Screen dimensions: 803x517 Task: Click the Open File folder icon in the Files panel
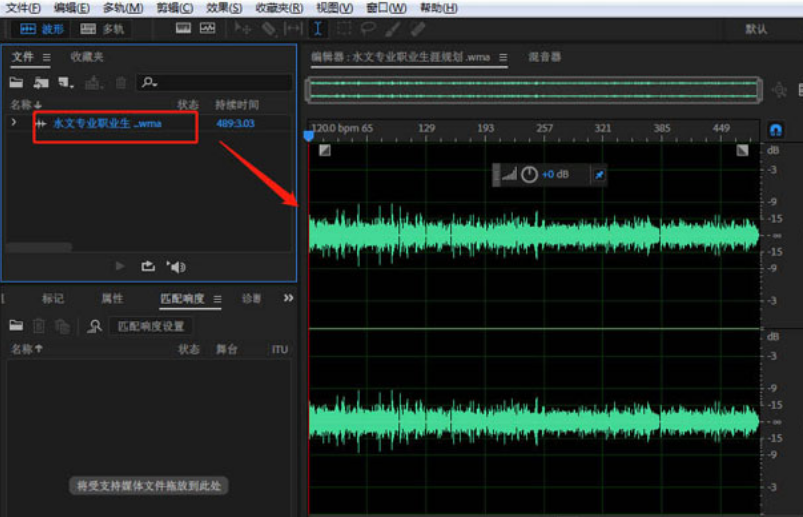16,82
